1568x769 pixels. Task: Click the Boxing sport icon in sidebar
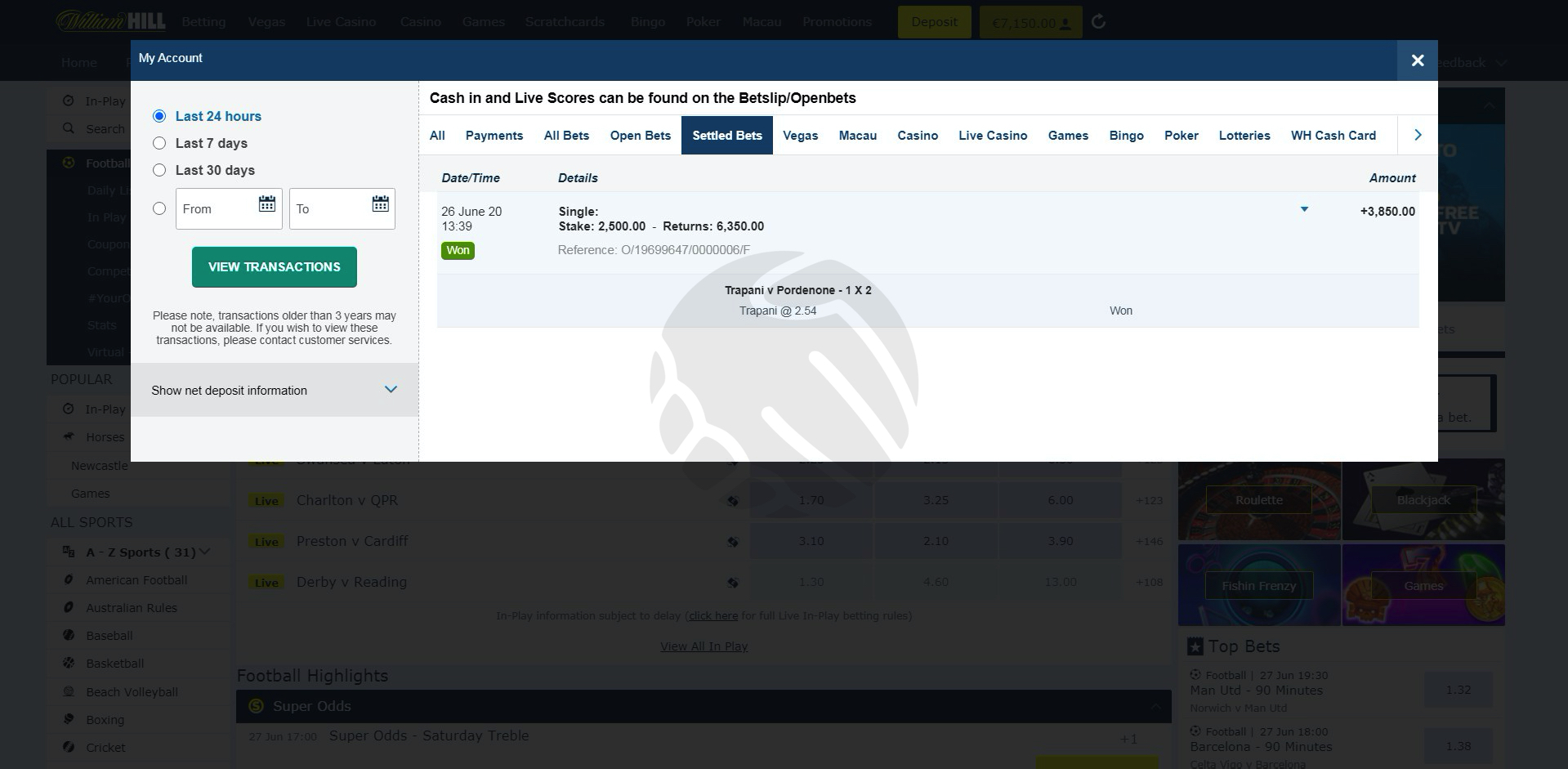pos(69,719)
